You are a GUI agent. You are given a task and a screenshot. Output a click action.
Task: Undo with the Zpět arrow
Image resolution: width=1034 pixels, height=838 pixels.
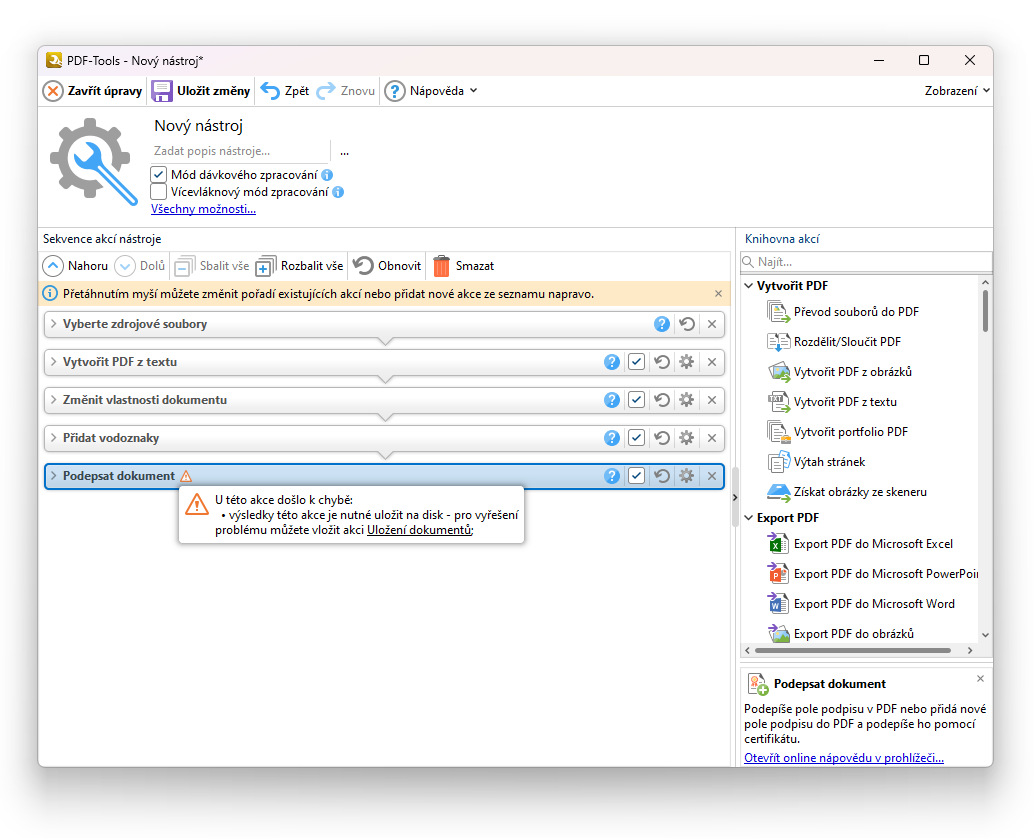pos(284,91)
